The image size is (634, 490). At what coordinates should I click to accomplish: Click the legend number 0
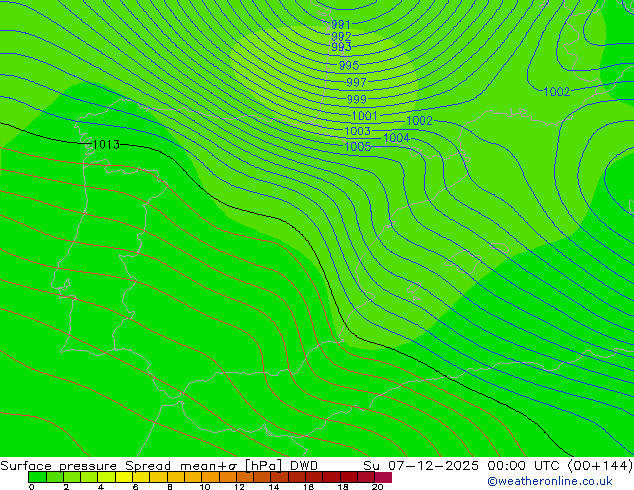[x=32, y=487]
